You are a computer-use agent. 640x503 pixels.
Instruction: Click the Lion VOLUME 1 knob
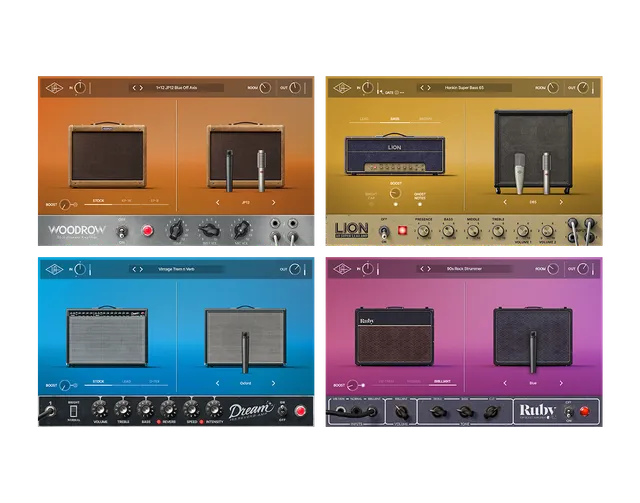click(522, 231)
